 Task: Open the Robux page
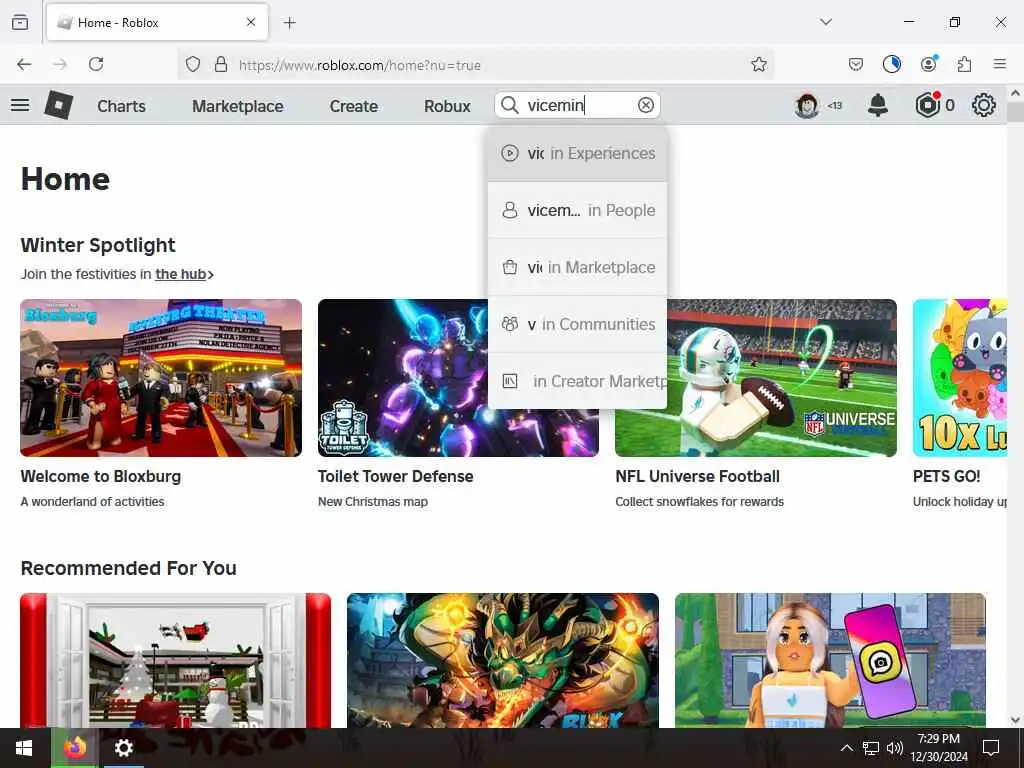point(447,106)
